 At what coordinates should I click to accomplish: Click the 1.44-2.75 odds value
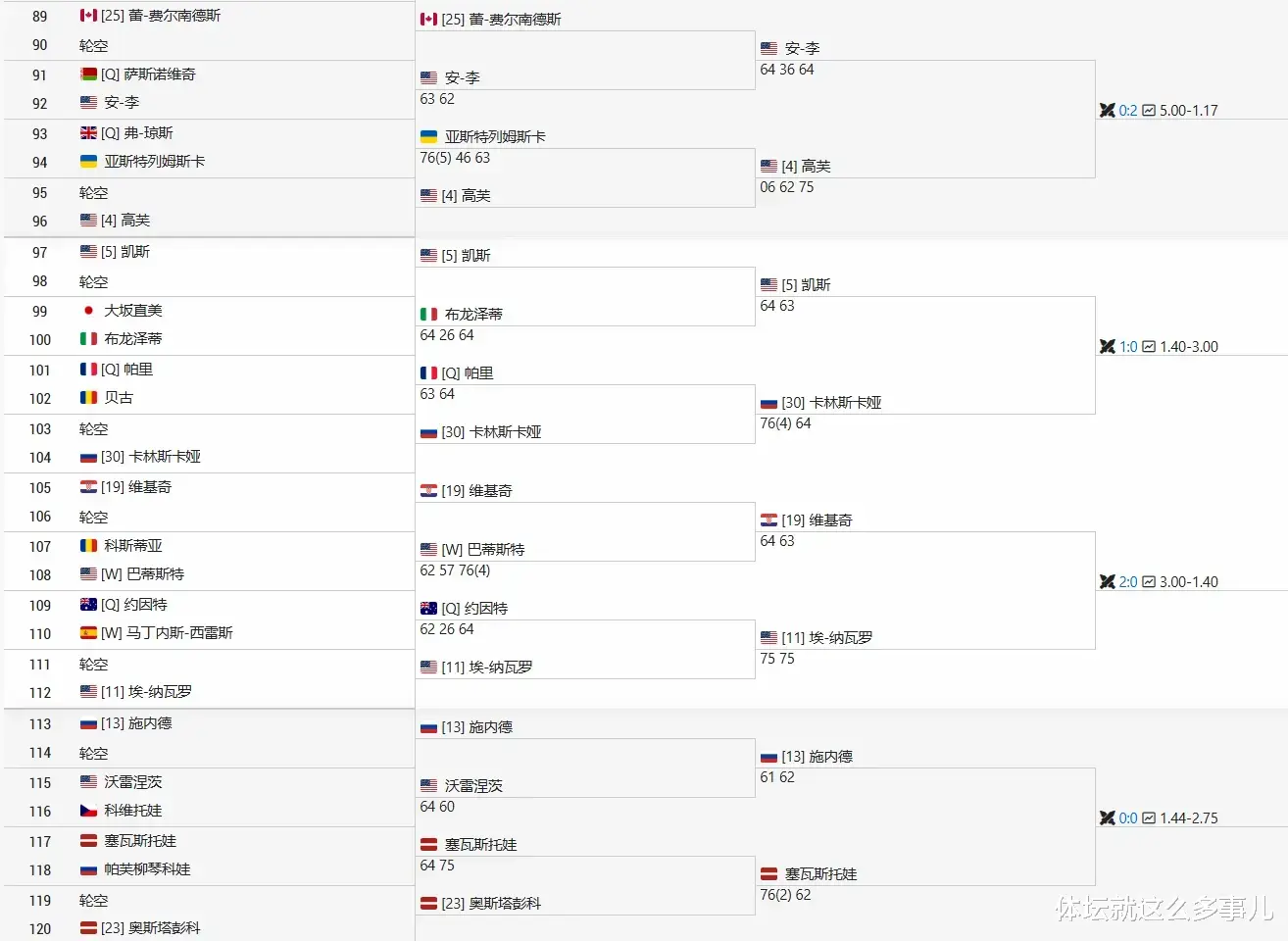(1189, 818)
